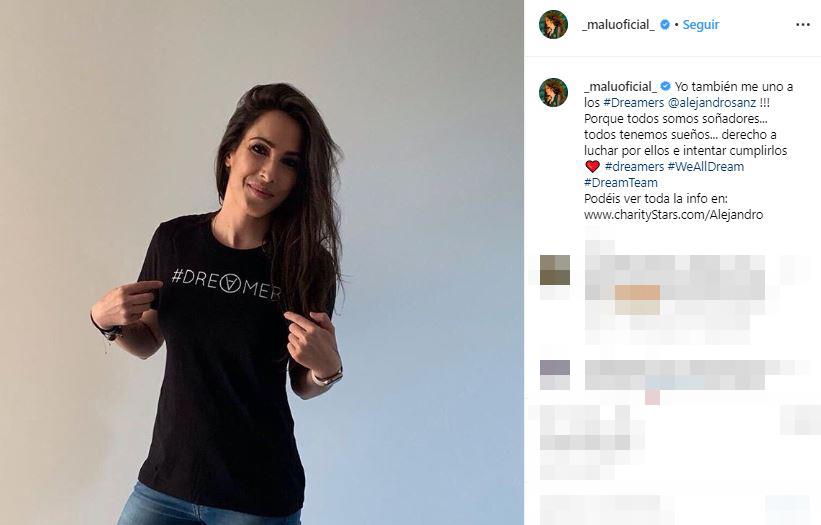Open the #DreamTeam hashtag
This screenshot has width=821, height=525.
coord(621,183)
